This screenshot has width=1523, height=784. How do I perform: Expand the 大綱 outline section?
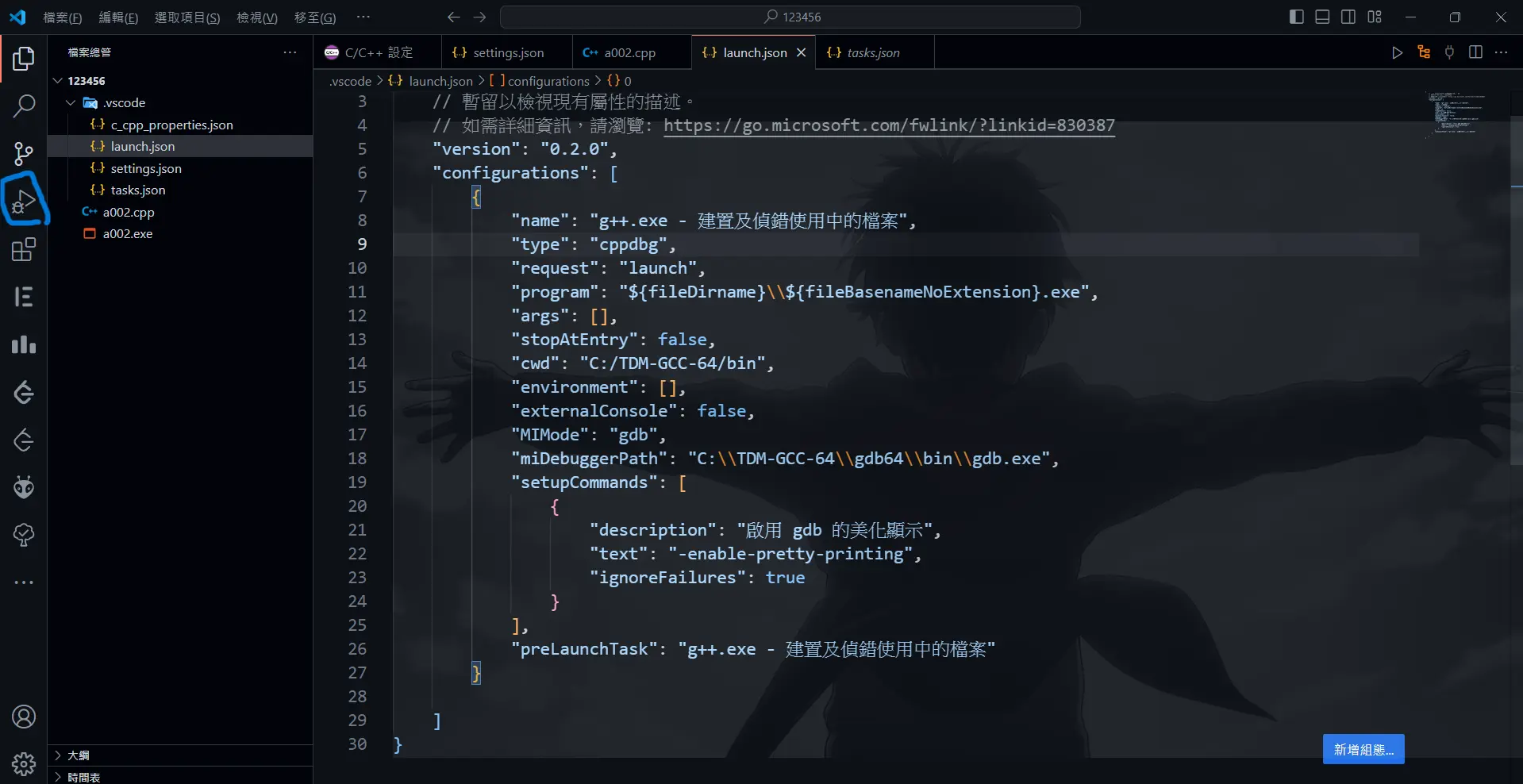(x=78, y=755)
